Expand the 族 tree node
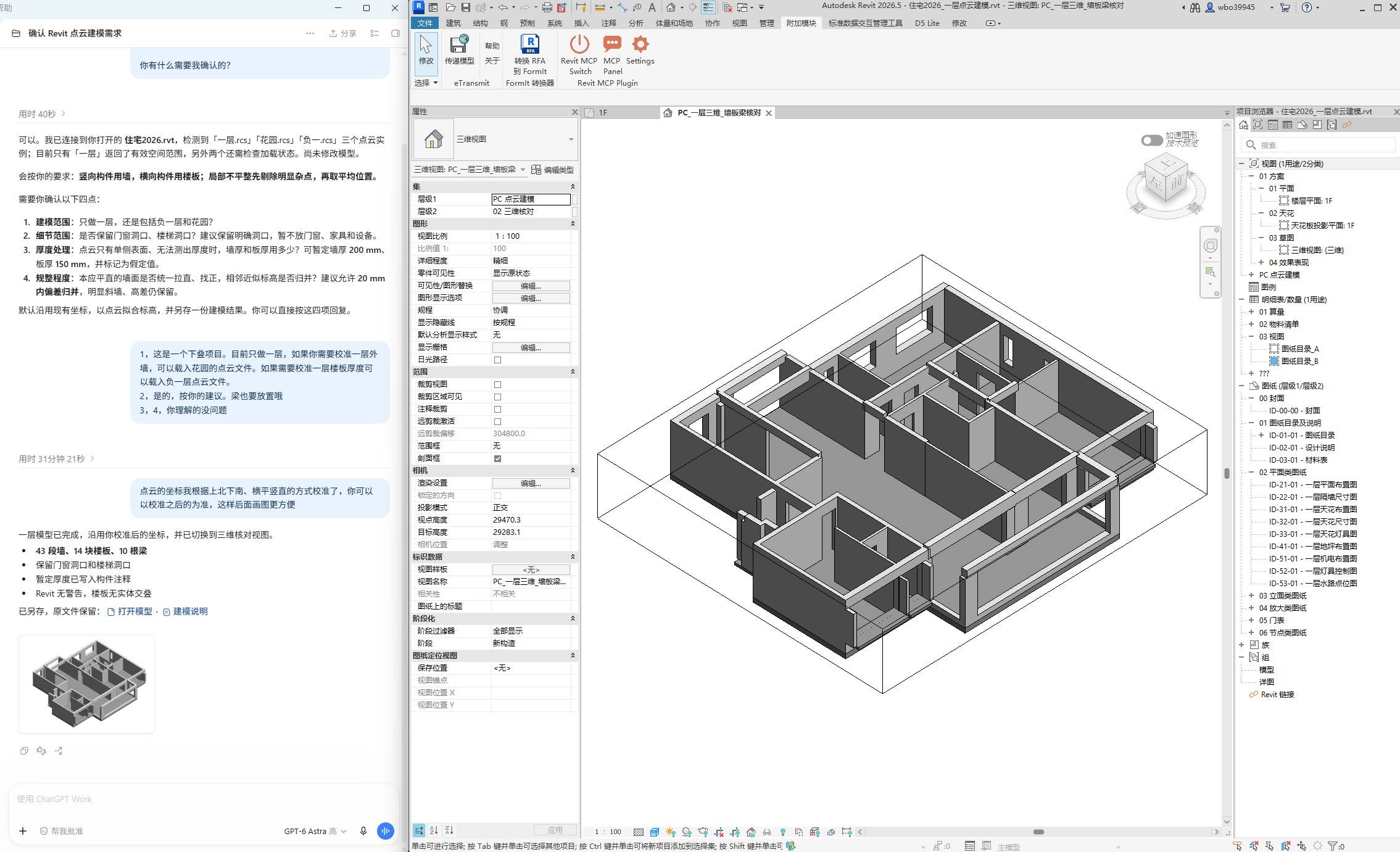 tap(1241, 645)
